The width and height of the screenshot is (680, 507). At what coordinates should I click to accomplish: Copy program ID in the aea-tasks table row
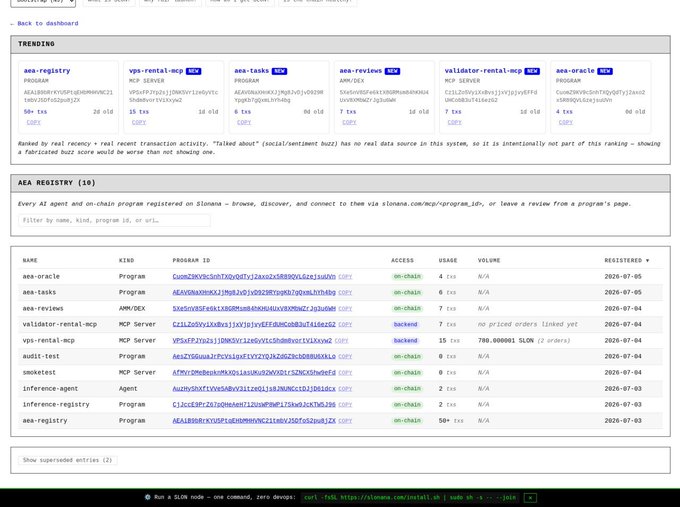pyautogui.click(x=345, y=293)
